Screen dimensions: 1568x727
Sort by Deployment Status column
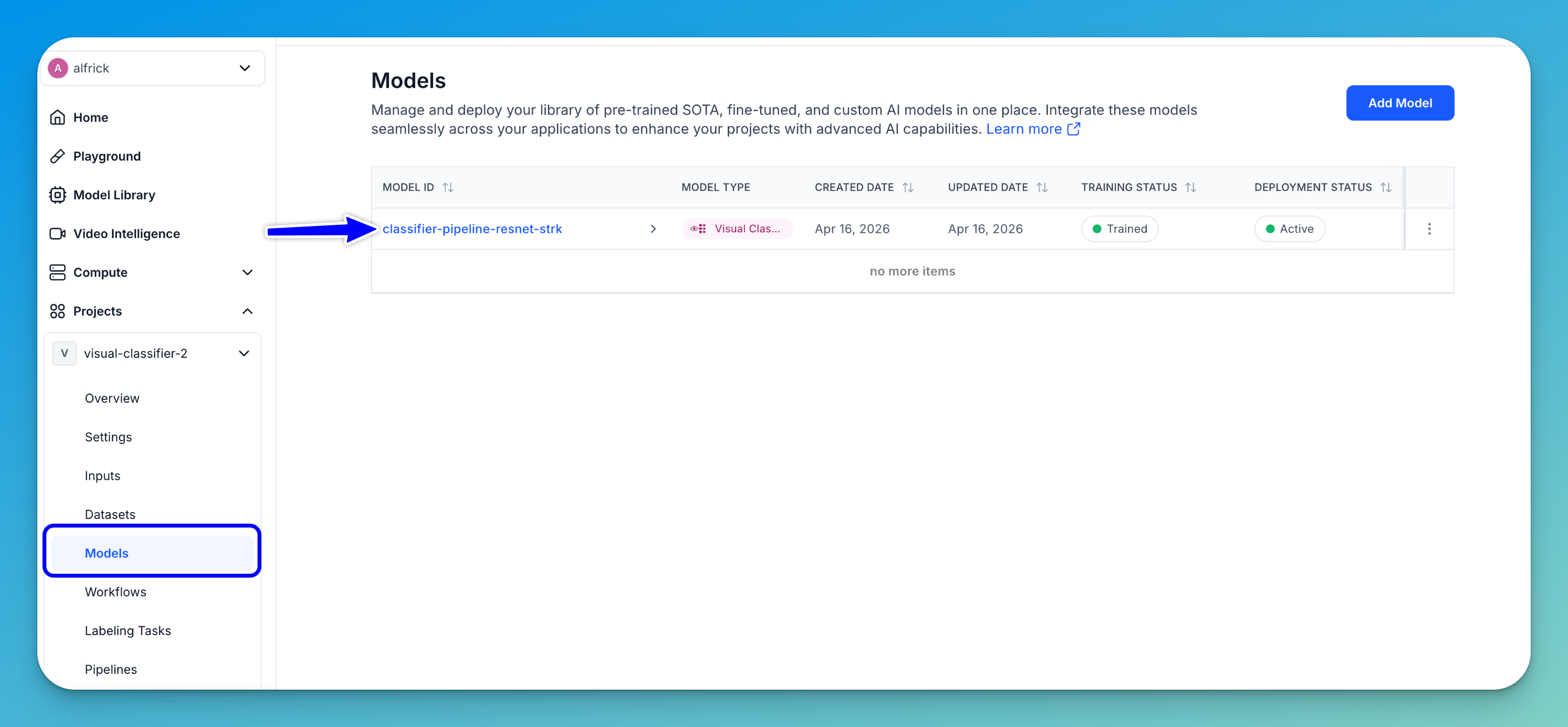1385,188
